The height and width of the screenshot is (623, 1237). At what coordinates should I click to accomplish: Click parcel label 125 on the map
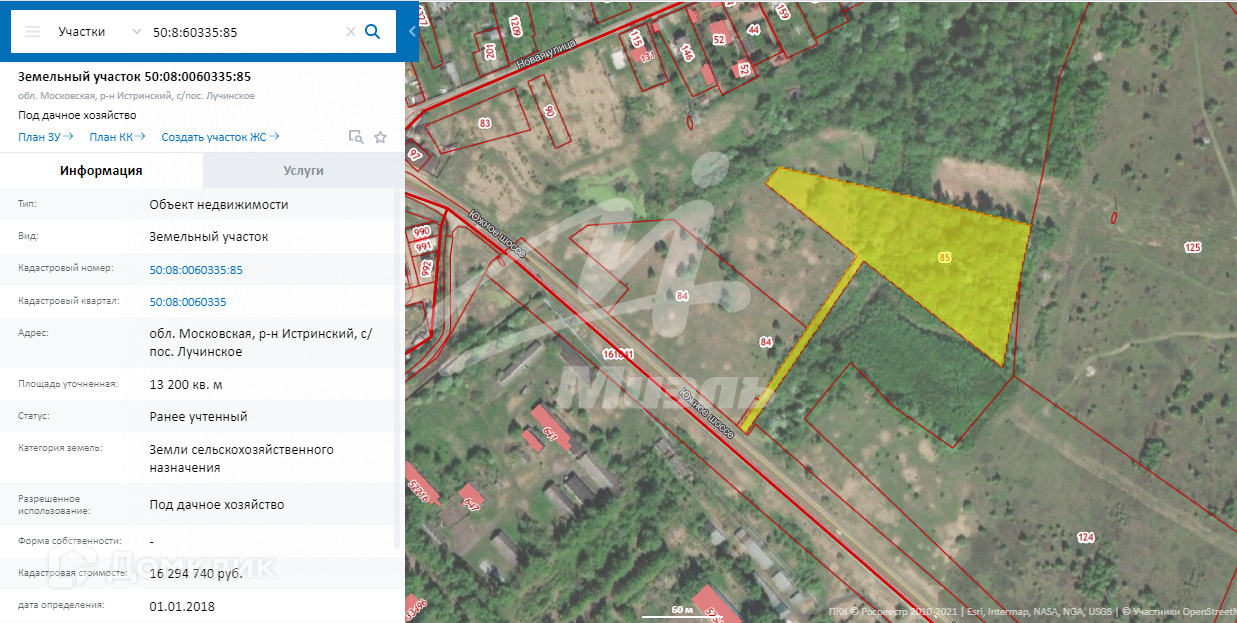point(1192,247)
